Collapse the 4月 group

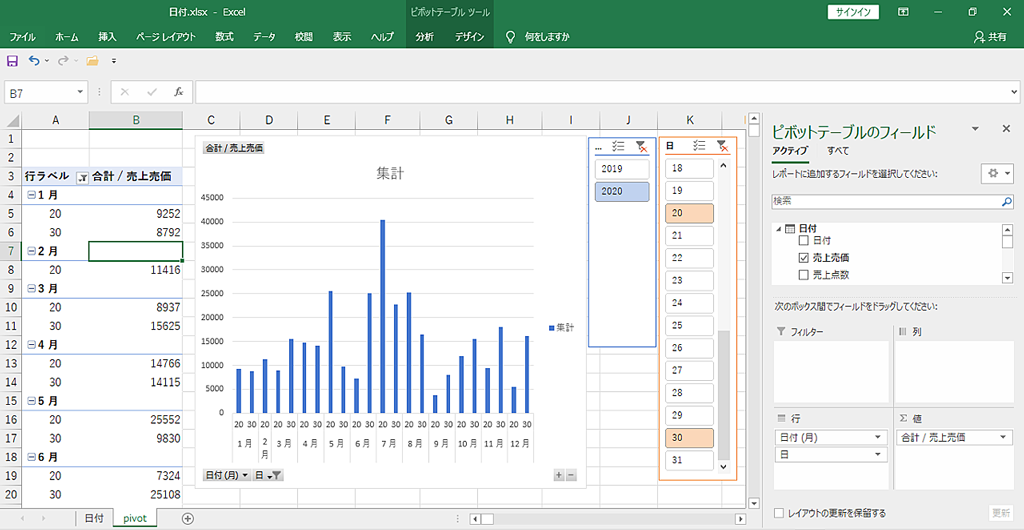(x=31, y=344)
